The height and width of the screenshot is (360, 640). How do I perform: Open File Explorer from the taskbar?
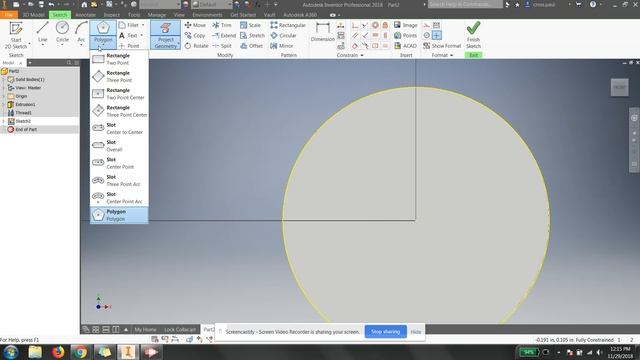pyautogui.click(x=35, y=352)
